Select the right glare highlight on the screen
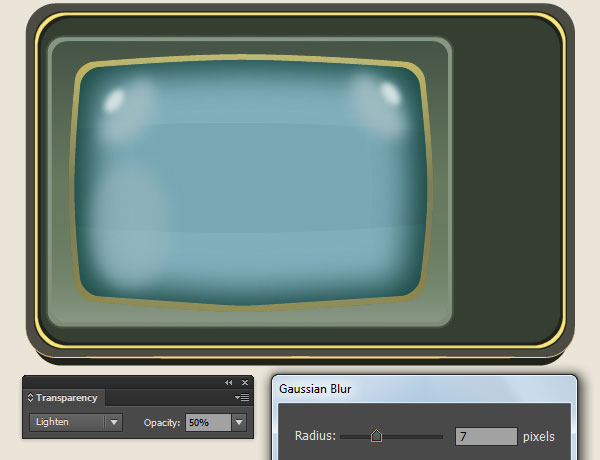 [390, 93]
